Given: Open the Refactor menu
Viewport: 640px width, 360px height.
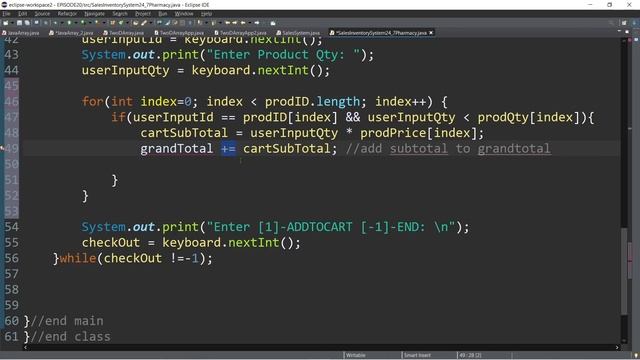Looking at the screenshot, I should [67, 13].
